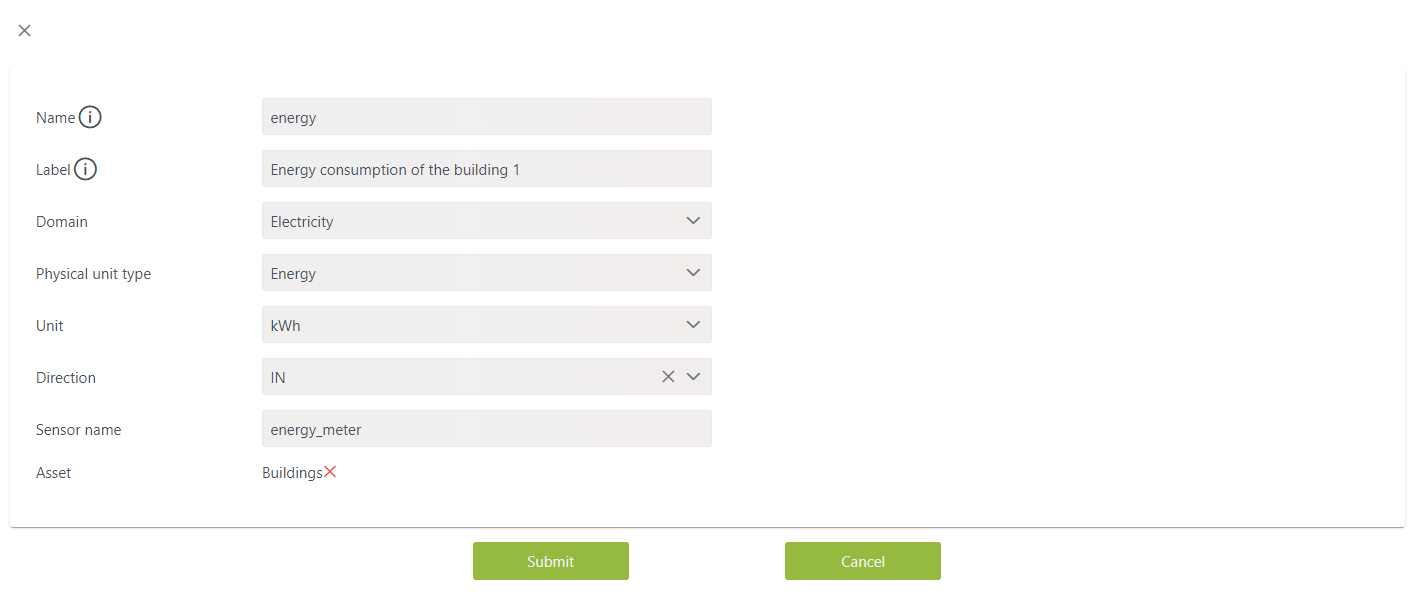
Task: Click the kWh unit selection box
Action: [x=487, y=325]
